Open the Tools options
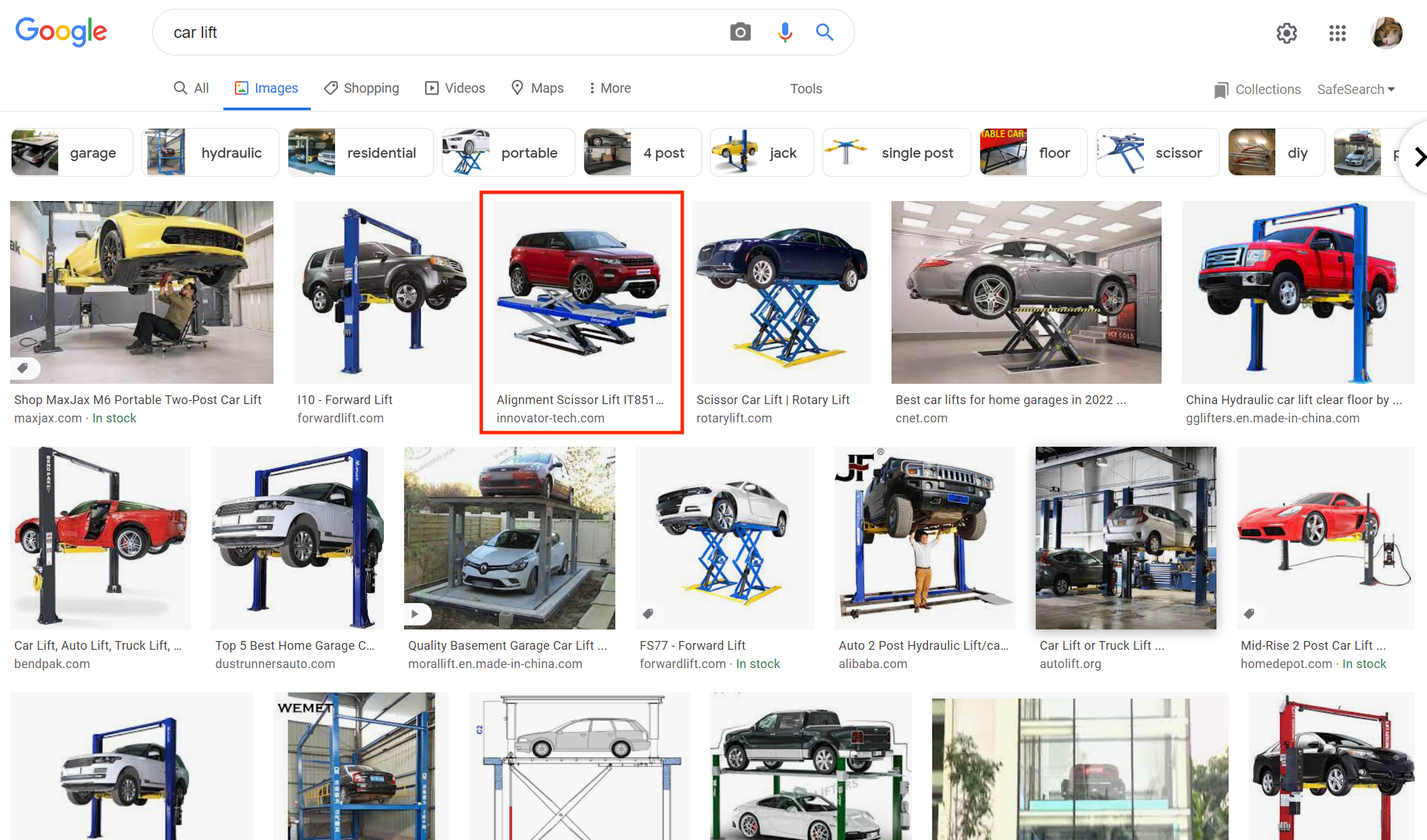This screenshot has height=840, width=1427. [806, 89]
